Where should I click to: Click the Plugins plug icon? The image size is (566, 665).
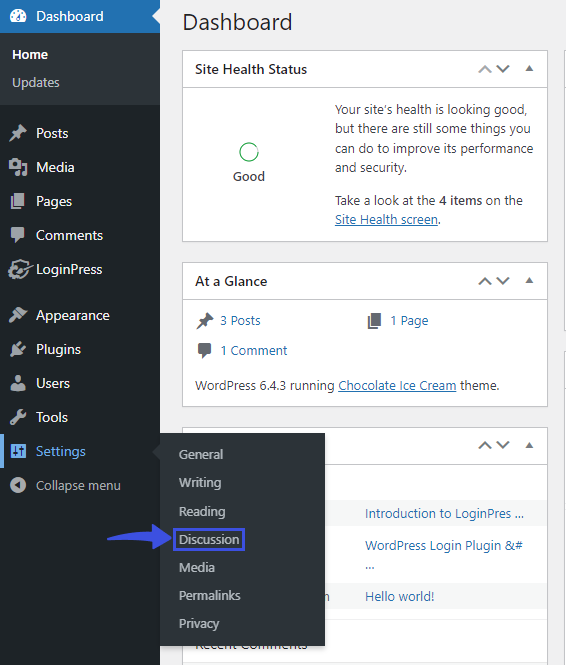pyautogui.click(x=18, y=349)
